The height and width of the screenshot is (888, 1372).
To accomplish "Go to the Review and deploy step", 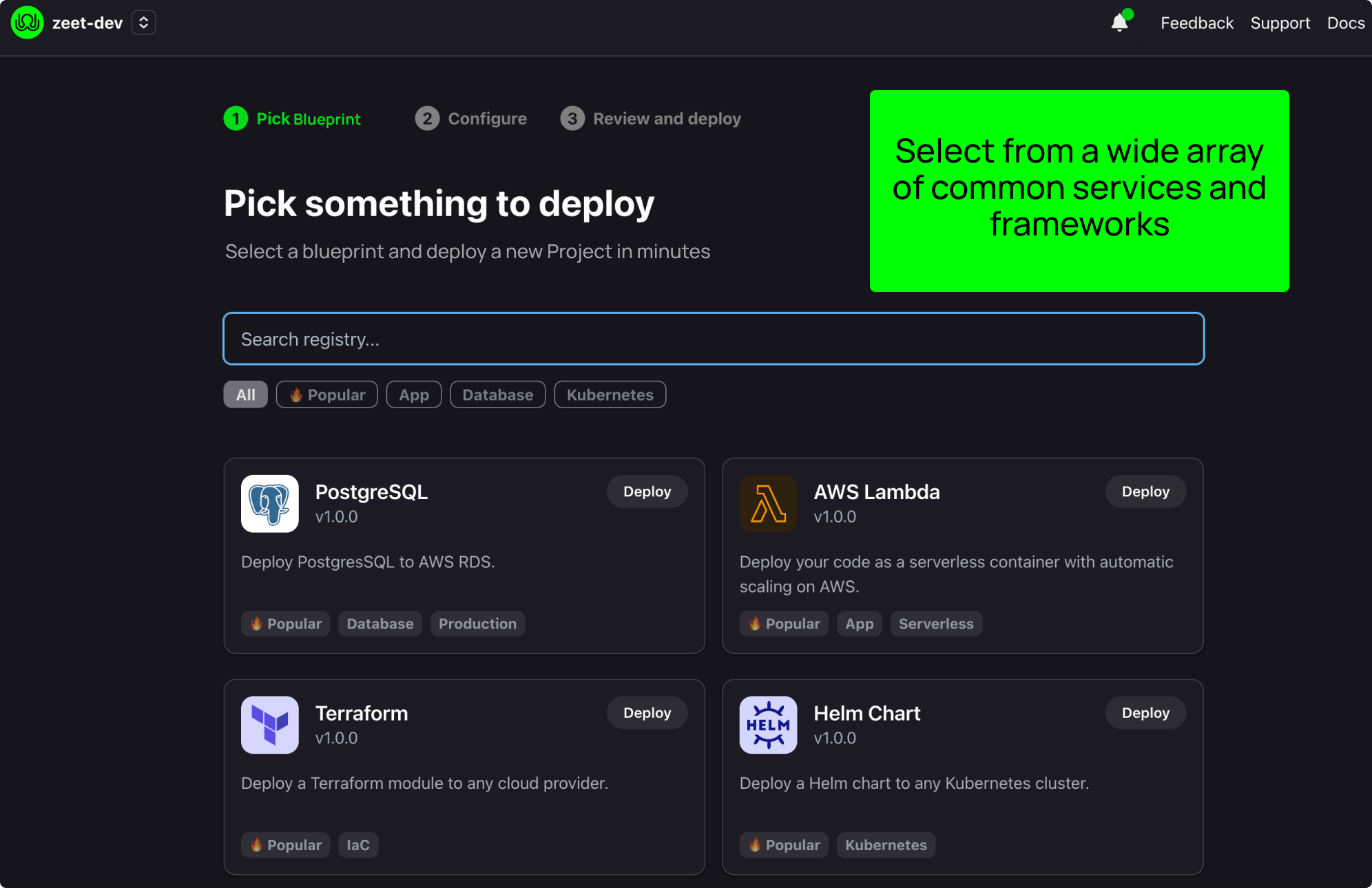I will pos(651,118).
